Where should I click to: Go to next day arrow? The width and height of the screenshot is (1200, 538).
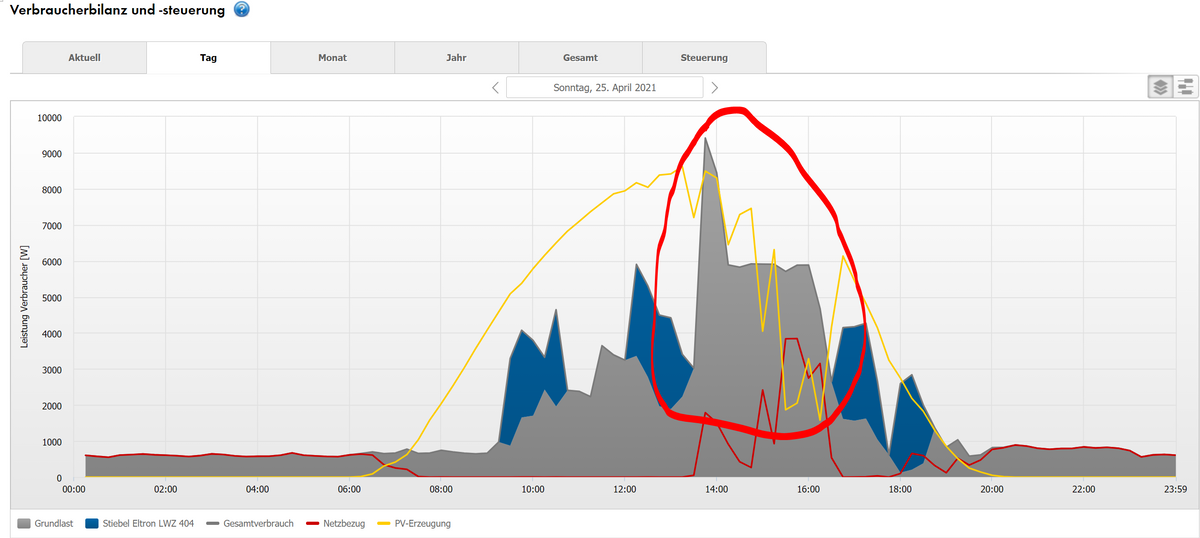(x=714, y=88)
